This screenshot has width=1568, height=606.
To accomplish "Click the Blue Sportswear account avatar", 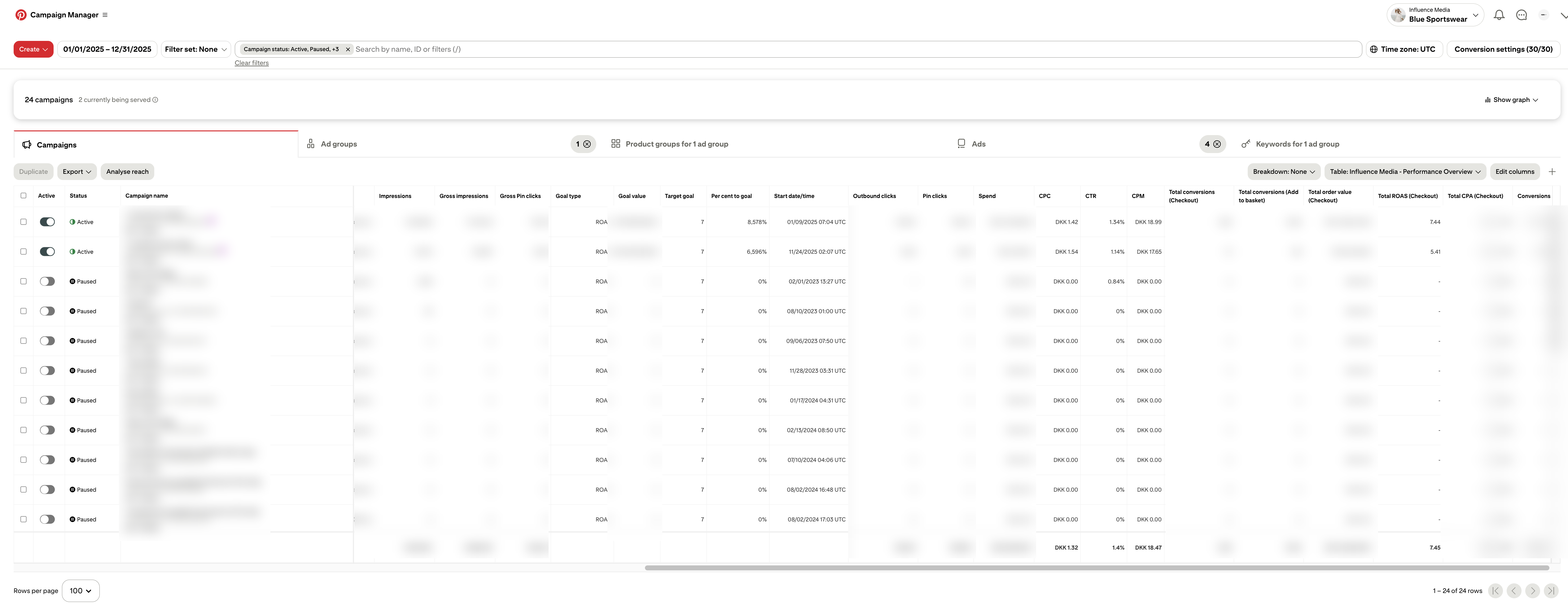I will coord(1398,15).
